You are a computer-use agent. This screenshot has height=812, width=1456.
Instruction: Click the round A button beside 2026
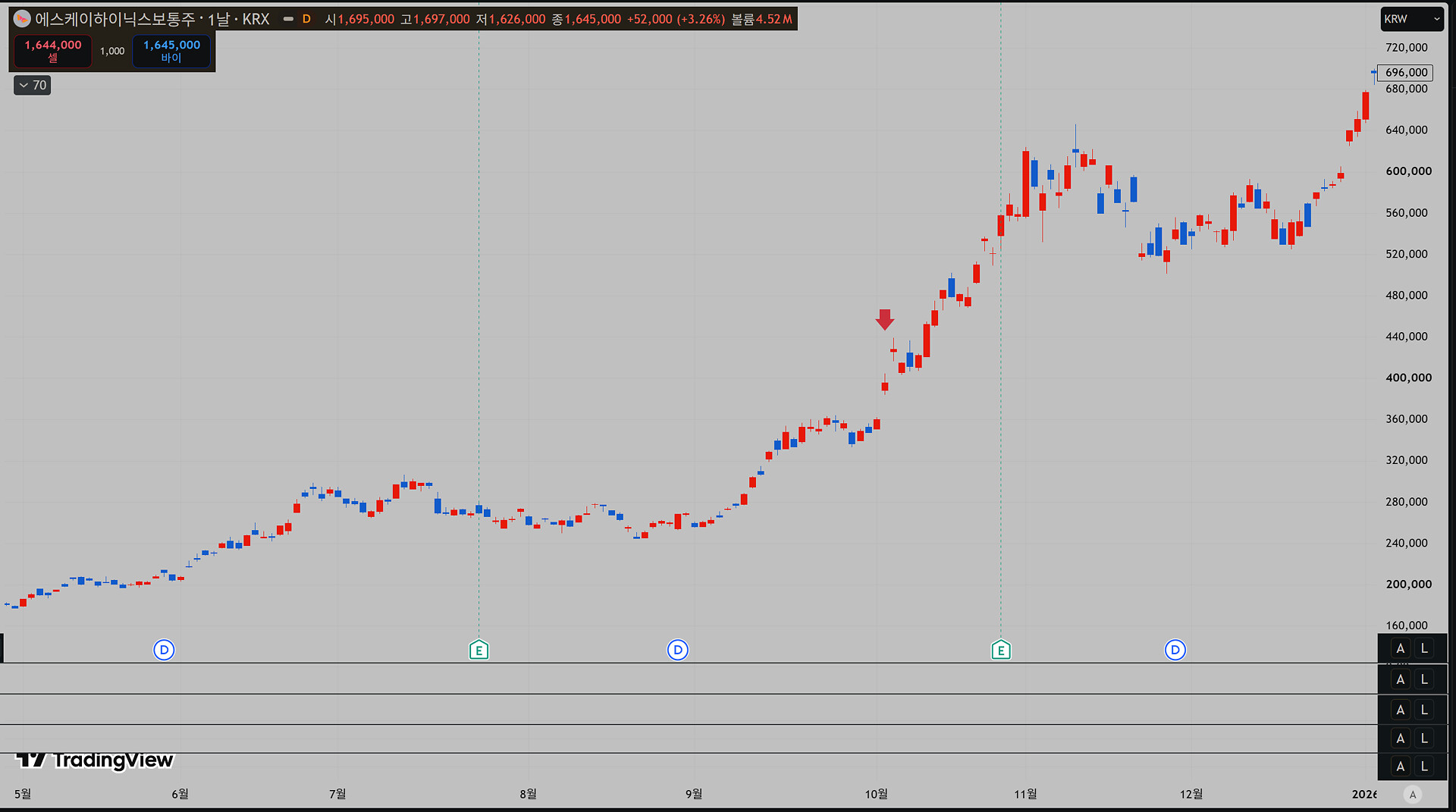pos(1412,795)
